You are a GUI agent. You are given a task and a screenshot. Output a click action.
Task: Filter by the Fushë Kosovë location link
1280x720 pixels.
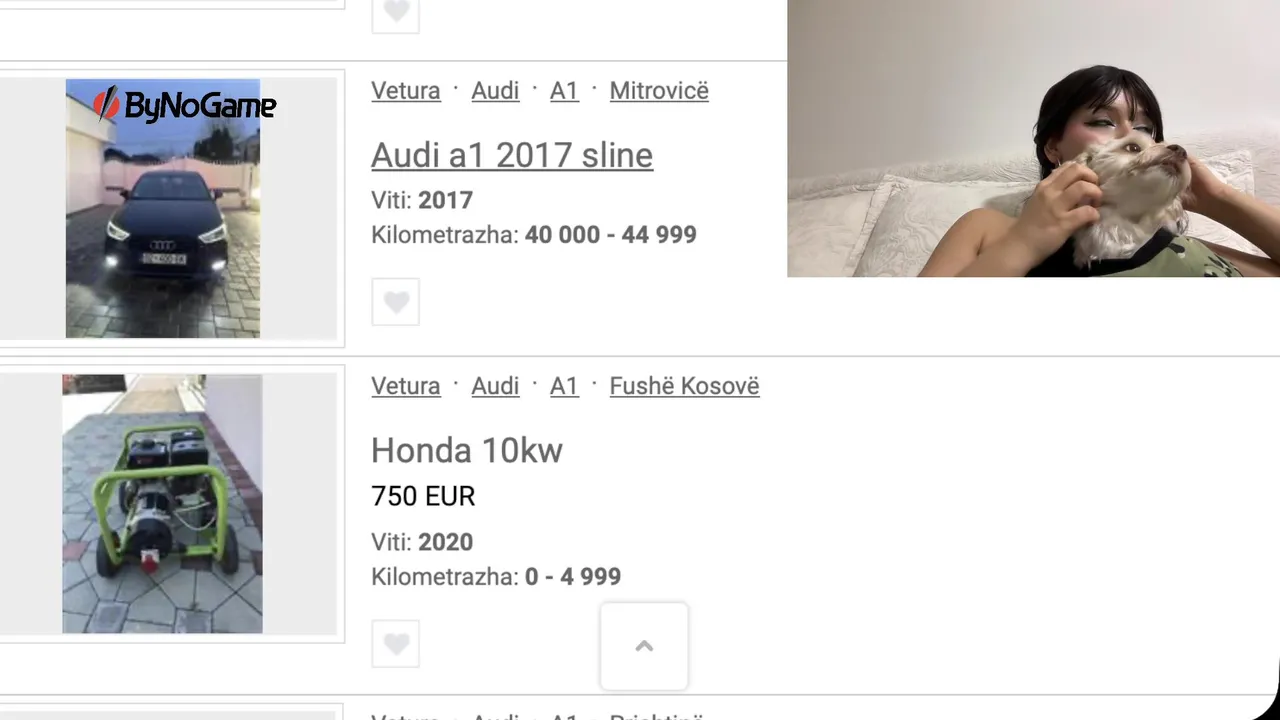[x=684, y=385]
